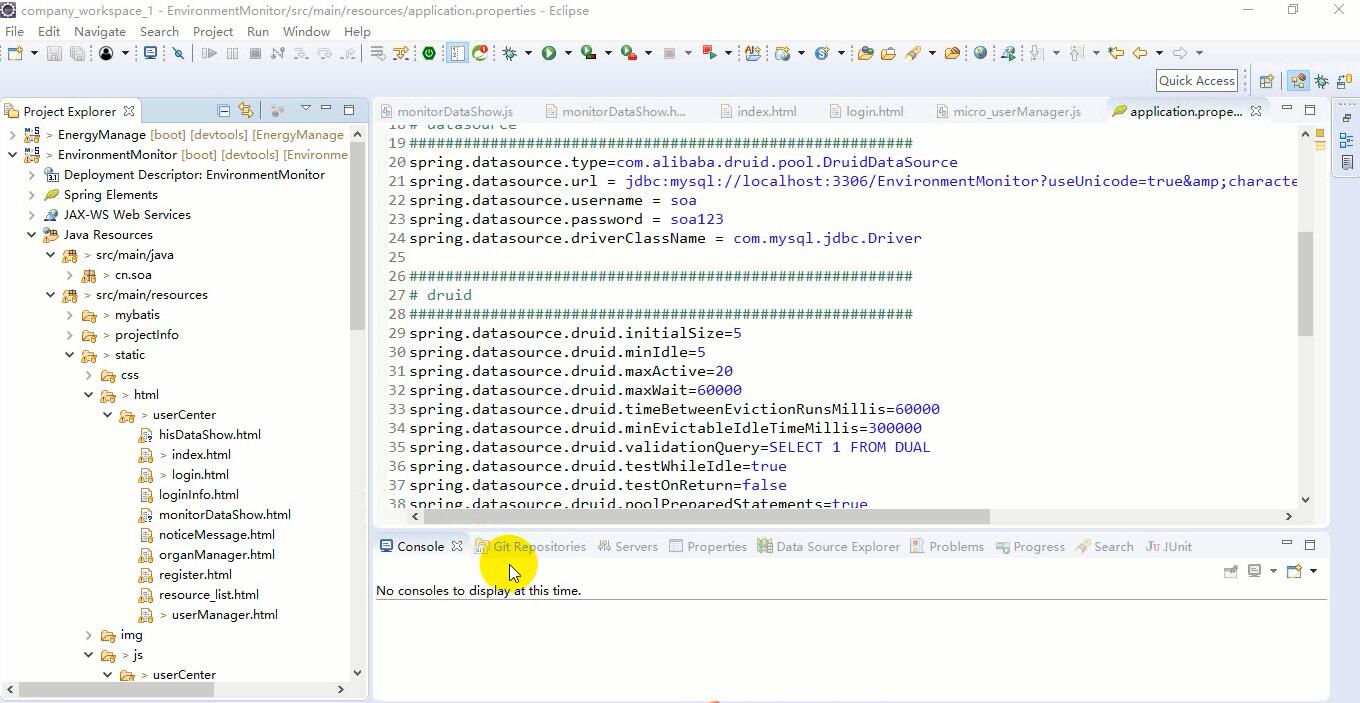Click the Open Web Browser globe icon
Image resolution: width=1360 pixels, height=703 pixels.
[980, 53]
